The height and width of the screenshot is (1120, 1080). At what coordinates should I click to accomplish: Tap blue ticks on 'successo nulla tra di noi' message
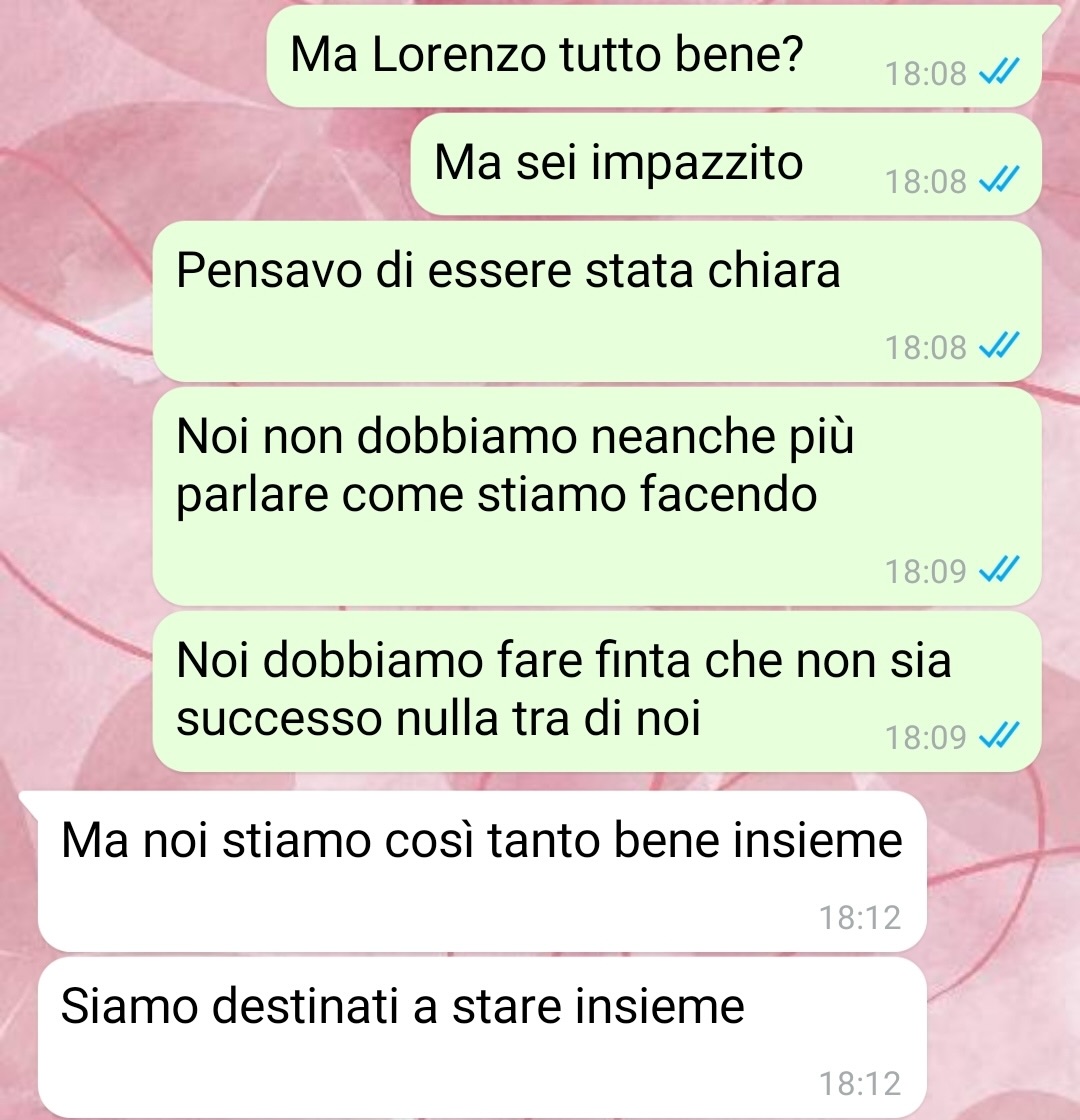tap(999, 735)
